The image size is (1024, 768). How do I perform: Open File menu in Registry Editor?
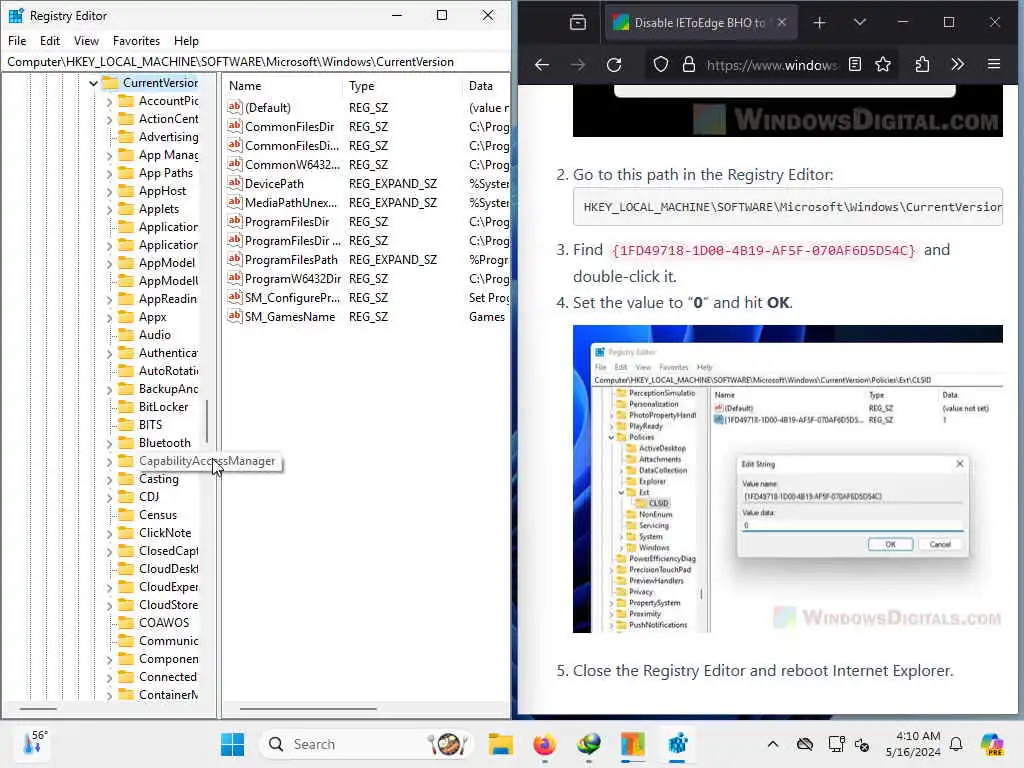point(17,40)
